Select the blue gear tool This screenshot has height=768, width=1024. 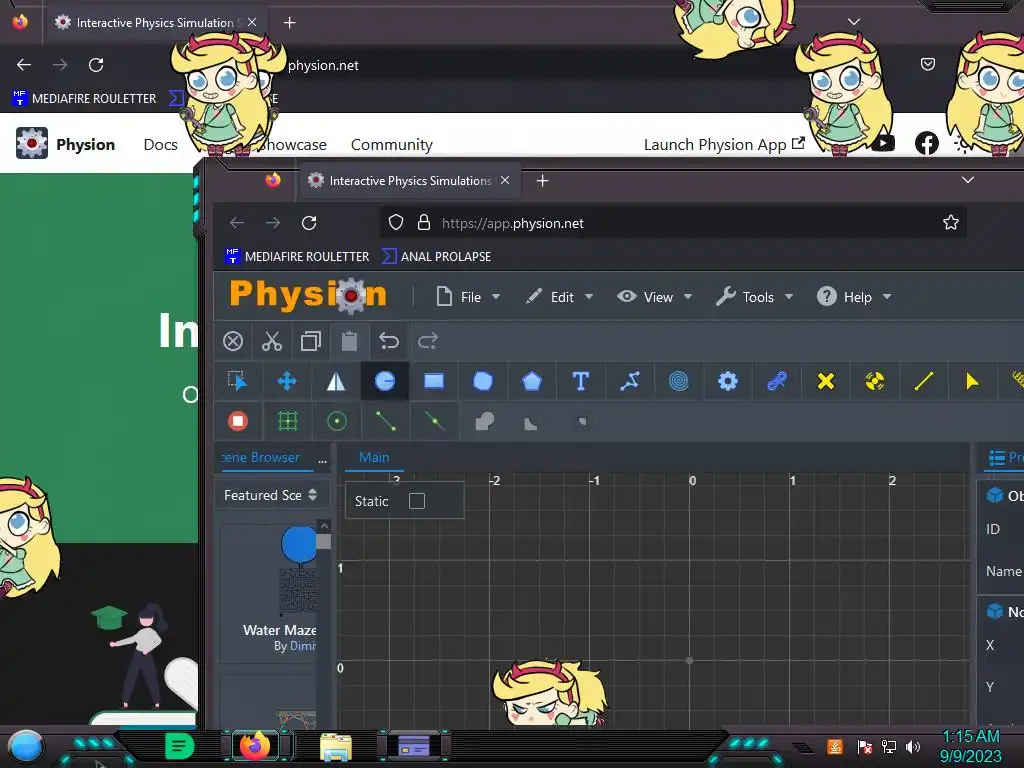(728, 381)
